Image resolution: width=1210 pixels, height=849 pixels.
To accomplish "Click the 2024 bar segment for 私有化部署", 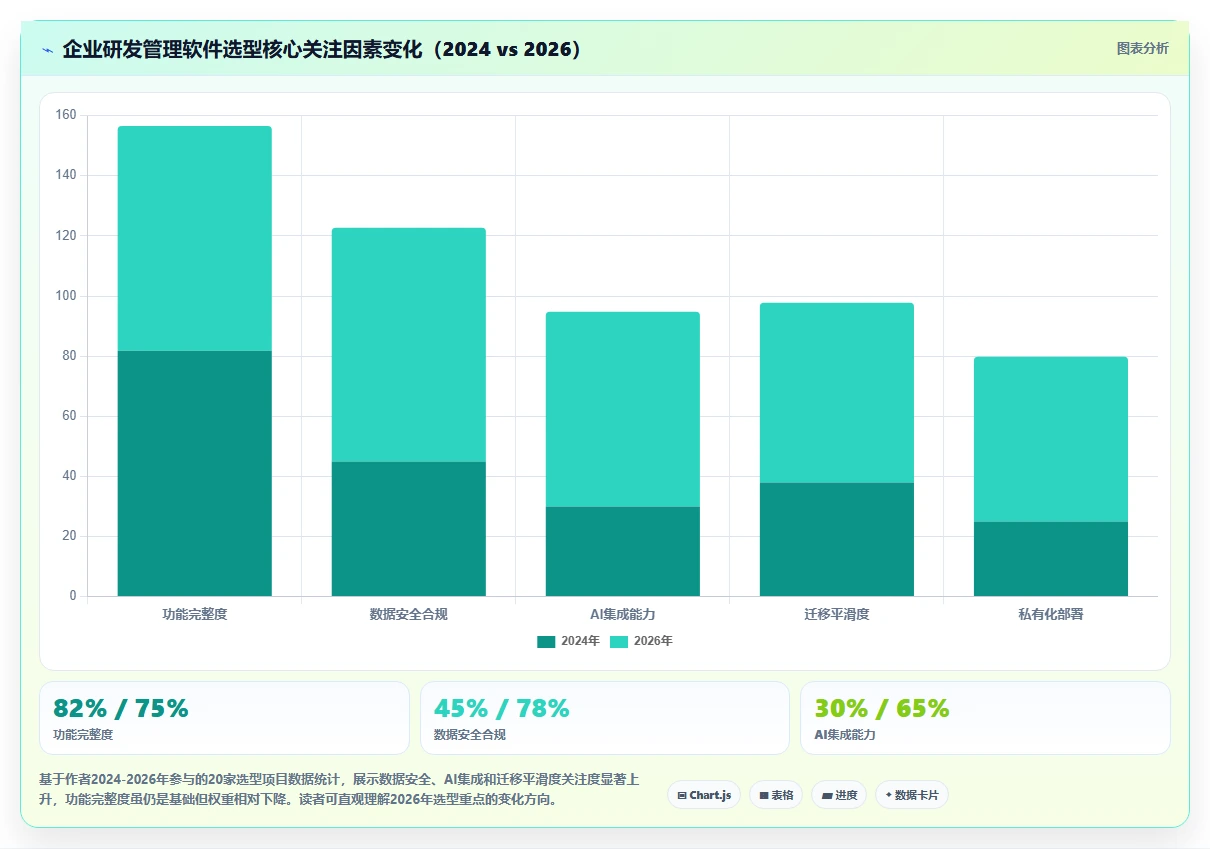I will click(x=1051, y=559).
